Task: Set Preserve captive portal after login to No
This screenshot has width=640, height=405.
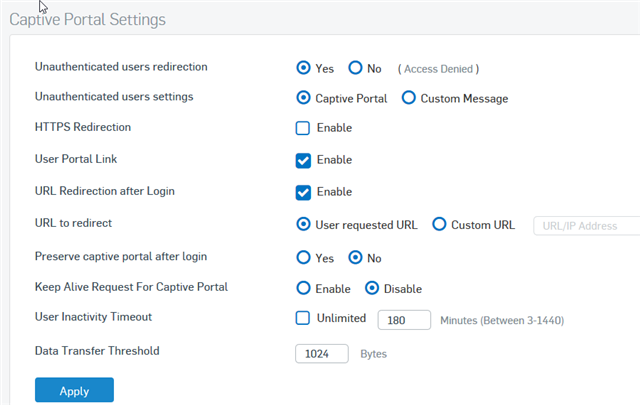Action: tap(355, 257)
